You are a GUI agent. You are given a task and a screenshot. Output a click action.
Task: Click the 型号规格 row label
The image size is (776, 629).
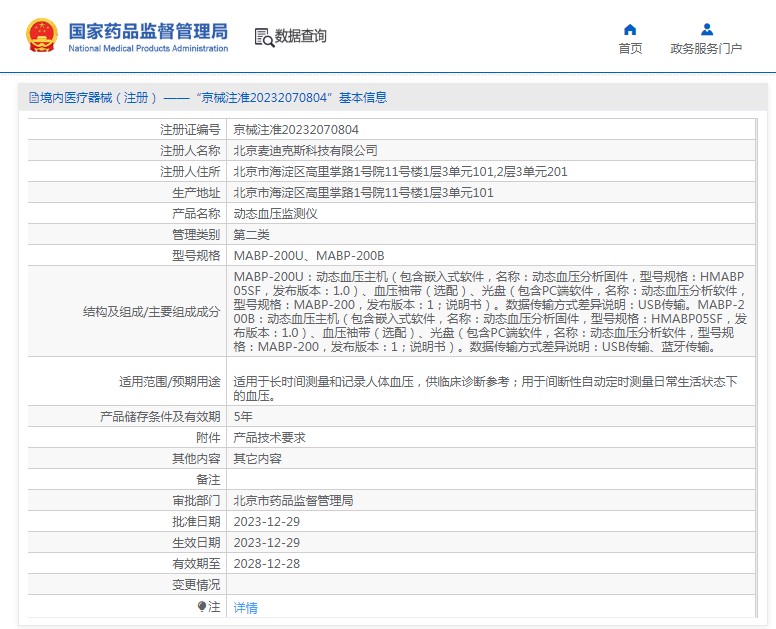coord(196,256)
